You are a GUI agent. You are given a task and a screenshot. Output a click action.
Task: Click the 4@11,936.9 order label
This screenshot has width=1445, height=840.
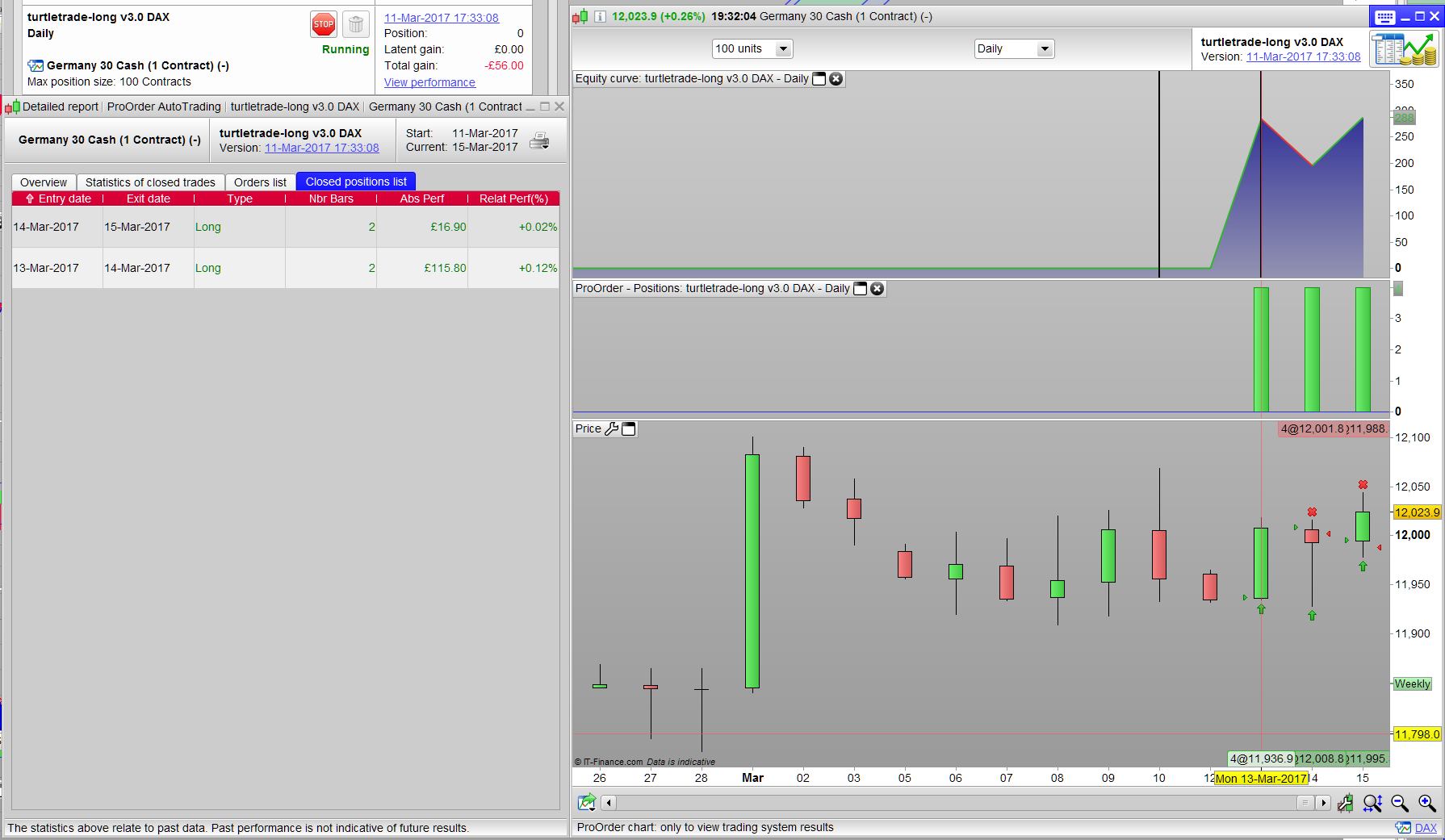point(1262,759)
